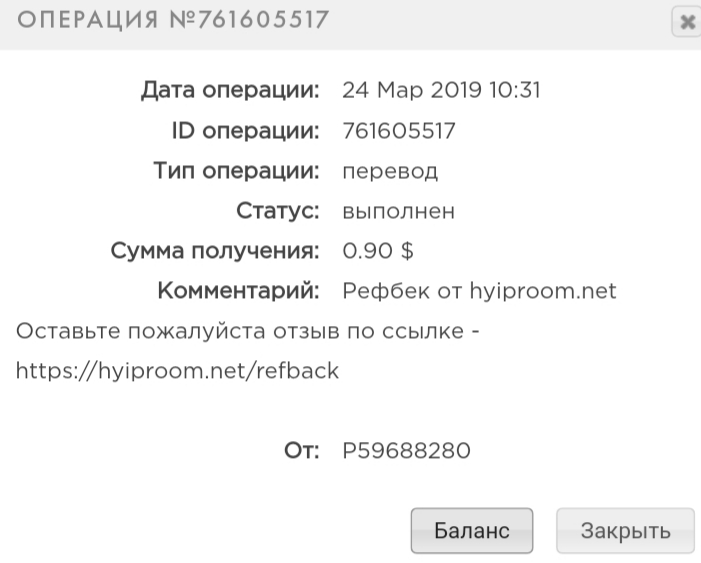This screenshot has width=701, height=563.
Task: Click the comment text Рефбек от hyiproom.net
Action: coord(479,292)
